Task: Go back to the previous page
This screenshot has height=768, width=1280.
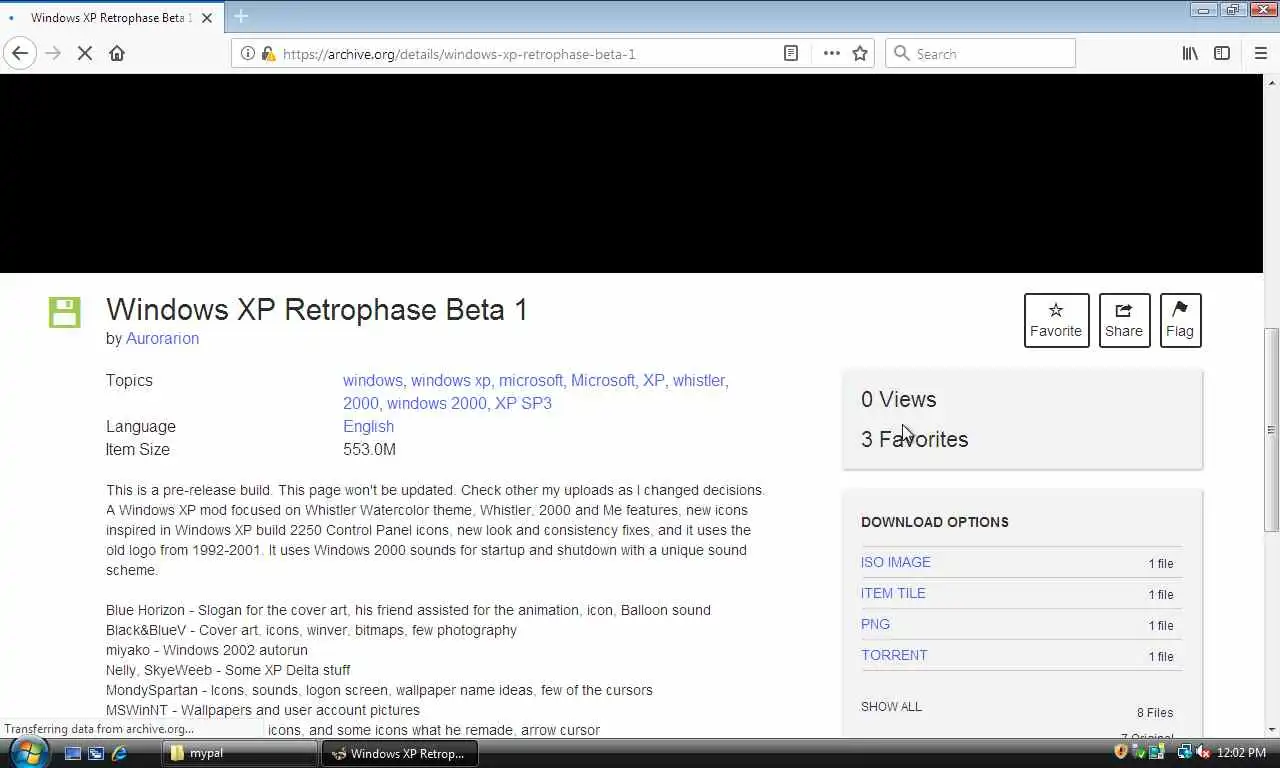Action: point(20,53)
